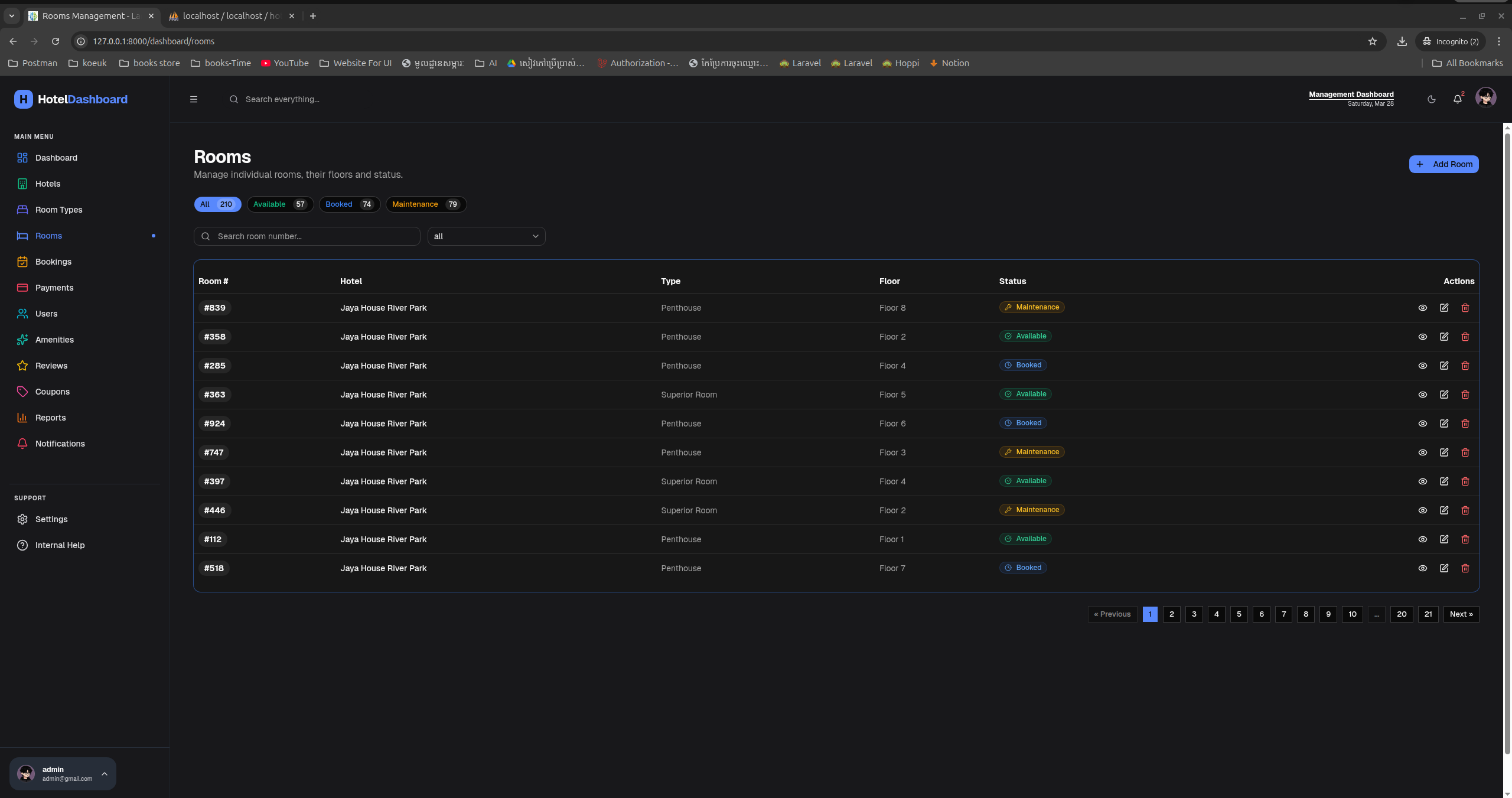The width and height of the screenshot is (1512, 798).
Task: Open the Website For UI bookmark folder
Action: (356, 63)
